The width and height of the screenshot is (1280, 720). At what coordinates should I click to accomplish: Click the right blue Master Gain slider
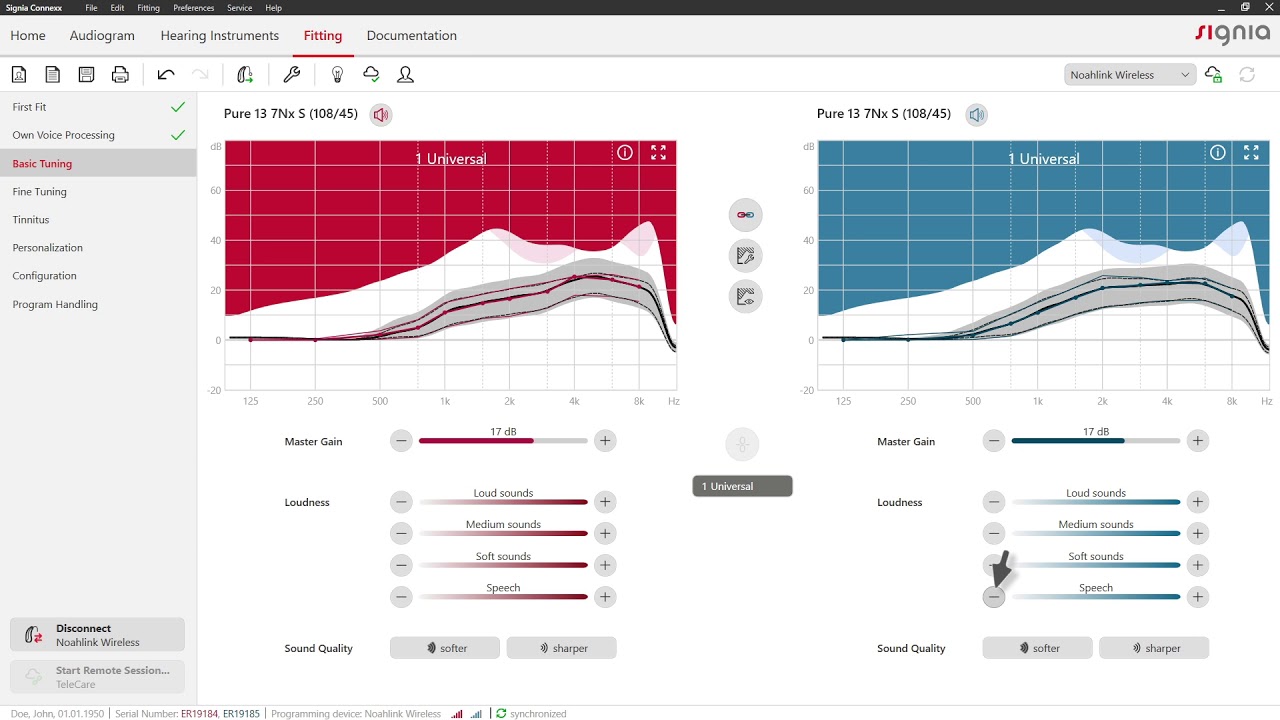coord(1096,441)
